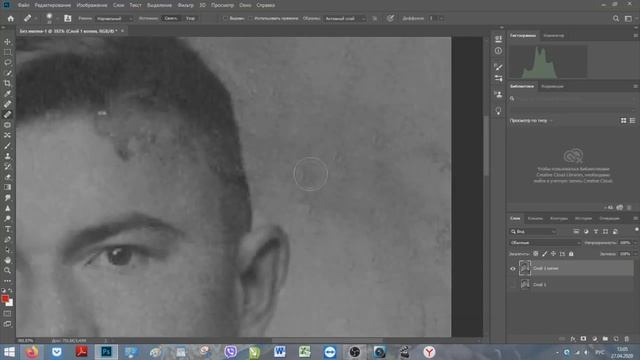This screenshot has width=640, height=360.
Task: Open the Brush Settings panel icon
Action: pos(498,67)
